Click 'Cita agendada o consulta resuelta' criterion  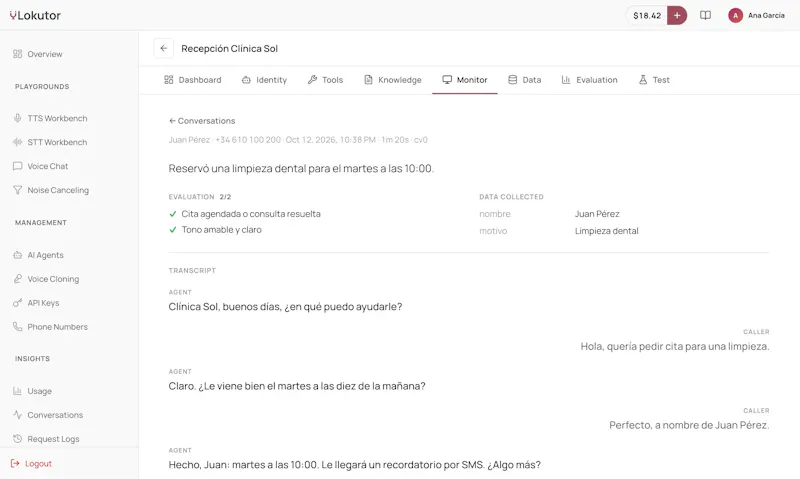[251, 214]
